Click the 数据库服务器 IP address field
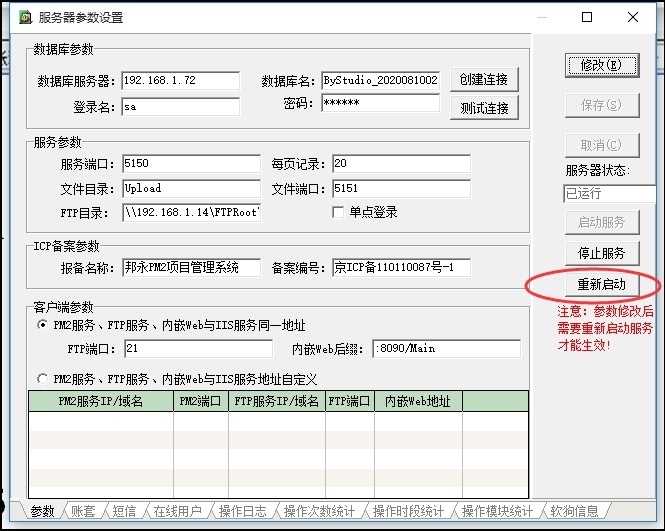Screen dimensions: 665x531 [x=180, y=80]
